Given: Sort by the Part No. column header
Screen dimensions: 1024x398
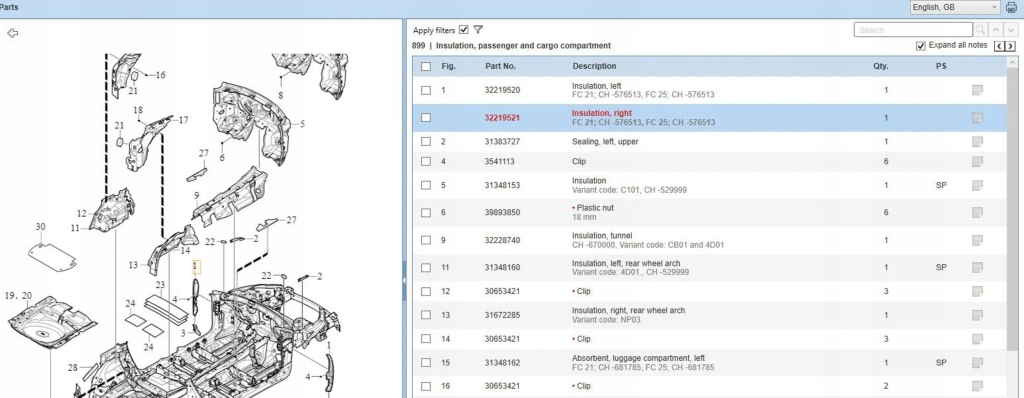Looking at the screenshot, I should click(500, 66).
